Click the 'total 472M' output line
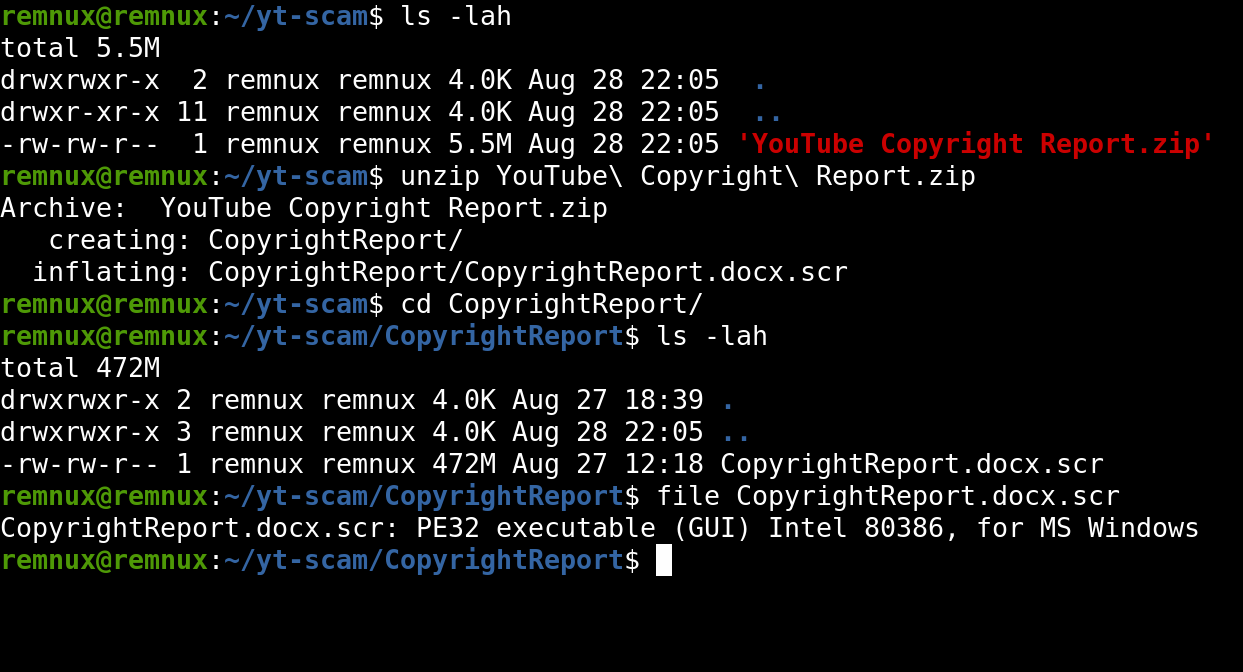 point(80,368)
